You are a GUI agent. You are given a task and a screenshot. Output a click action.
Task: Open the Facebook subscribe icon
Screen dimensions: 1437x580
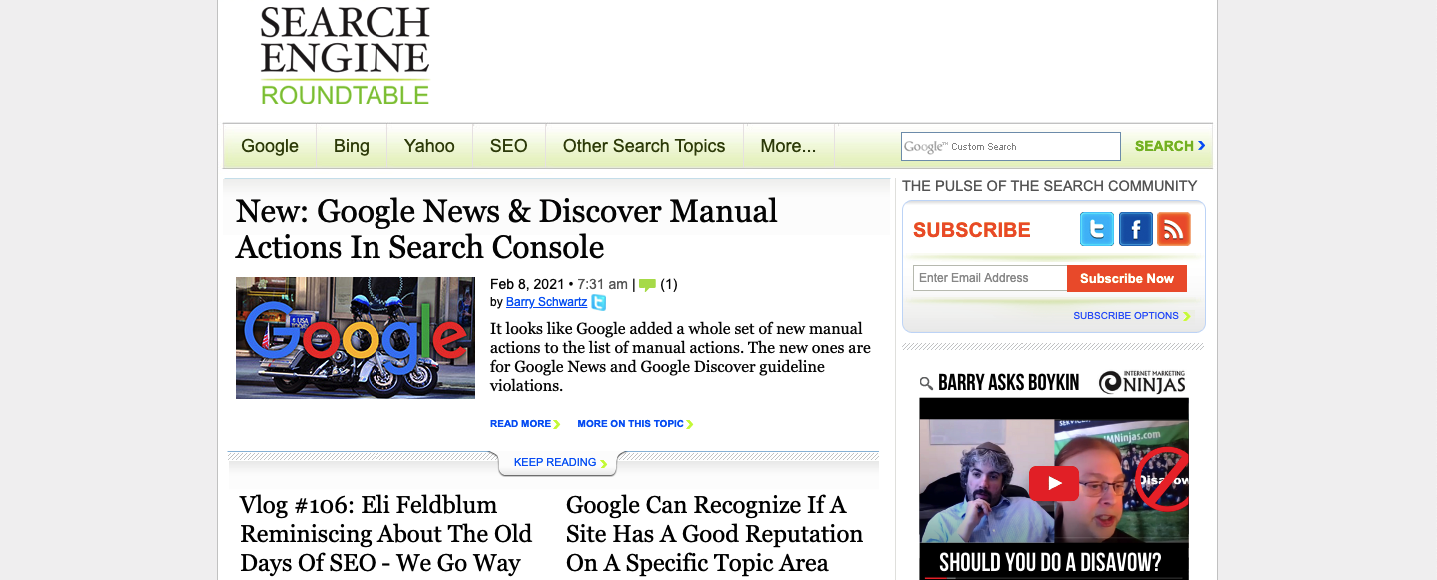point(1136,229)
